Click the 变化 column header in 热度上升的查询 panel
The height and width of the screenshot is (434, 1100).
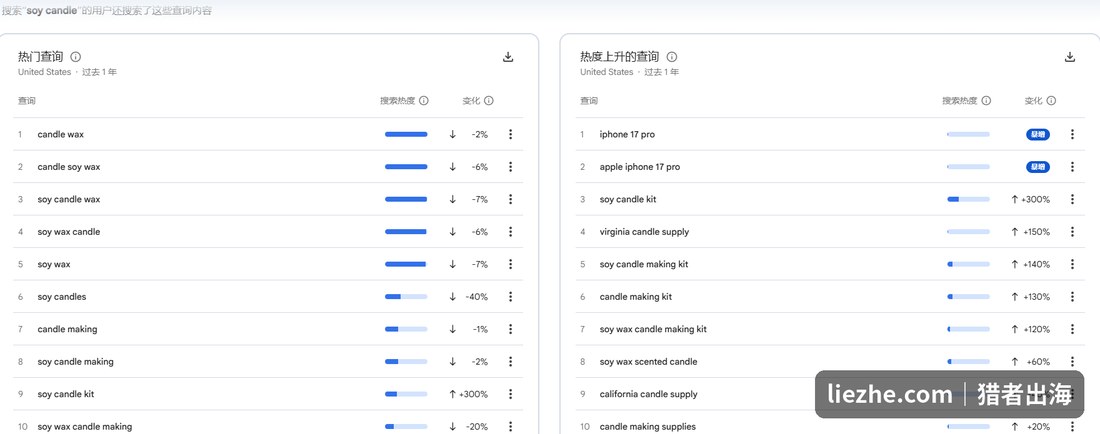[1033, 101]
